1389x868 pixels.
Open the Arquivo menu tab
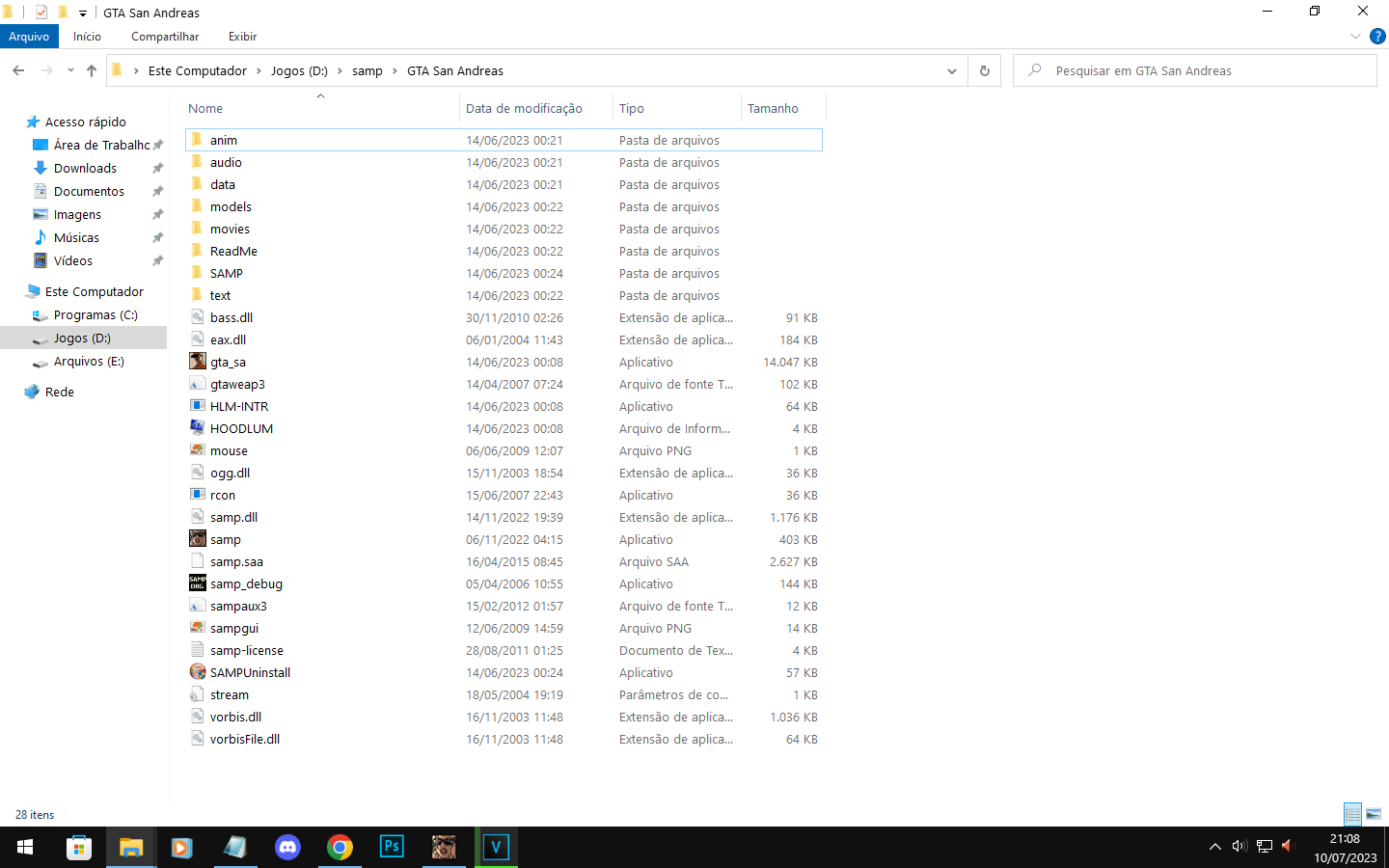(x=29, y=37)
